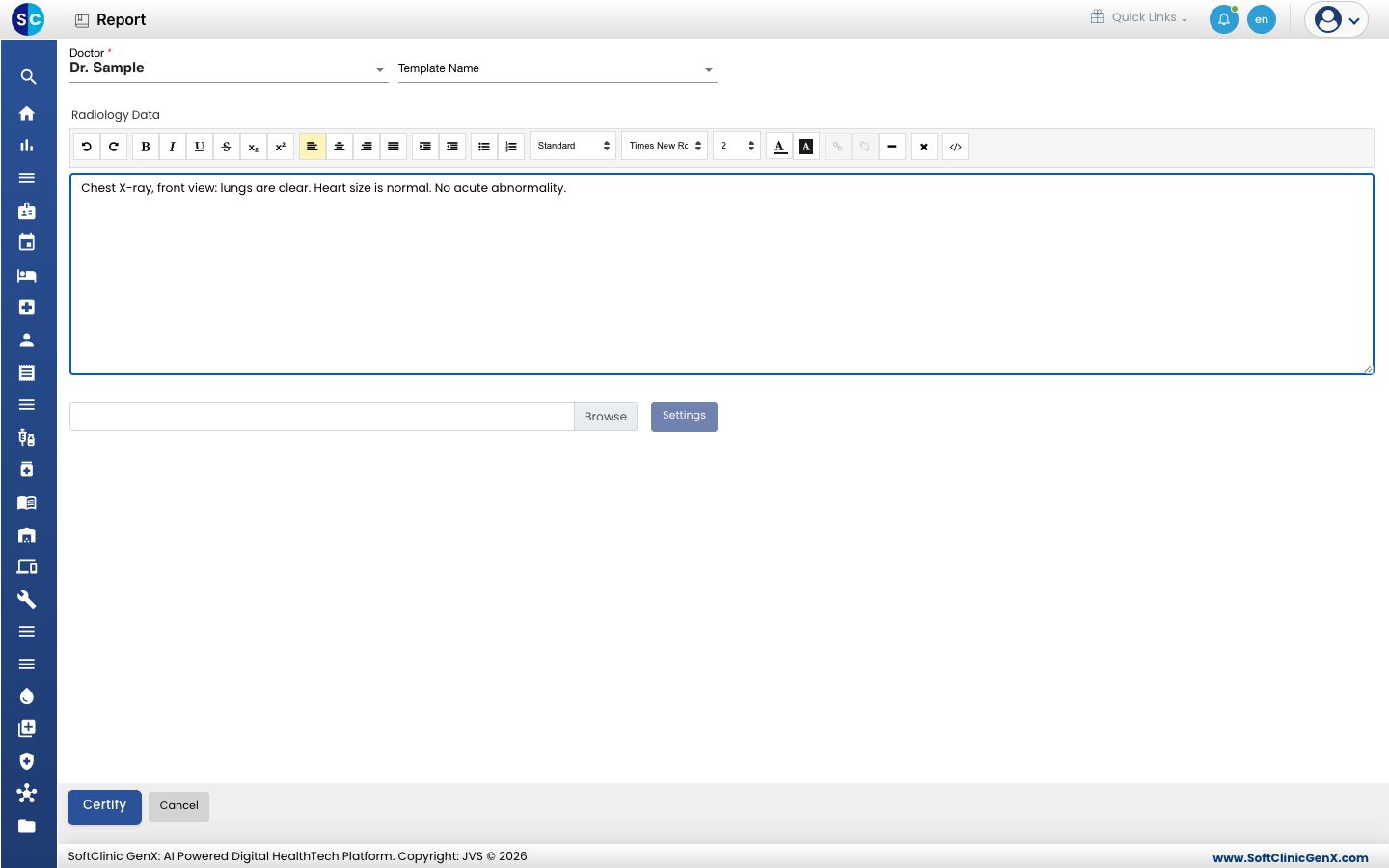Toggle strikethrough formatting

[x=227, y=147]
